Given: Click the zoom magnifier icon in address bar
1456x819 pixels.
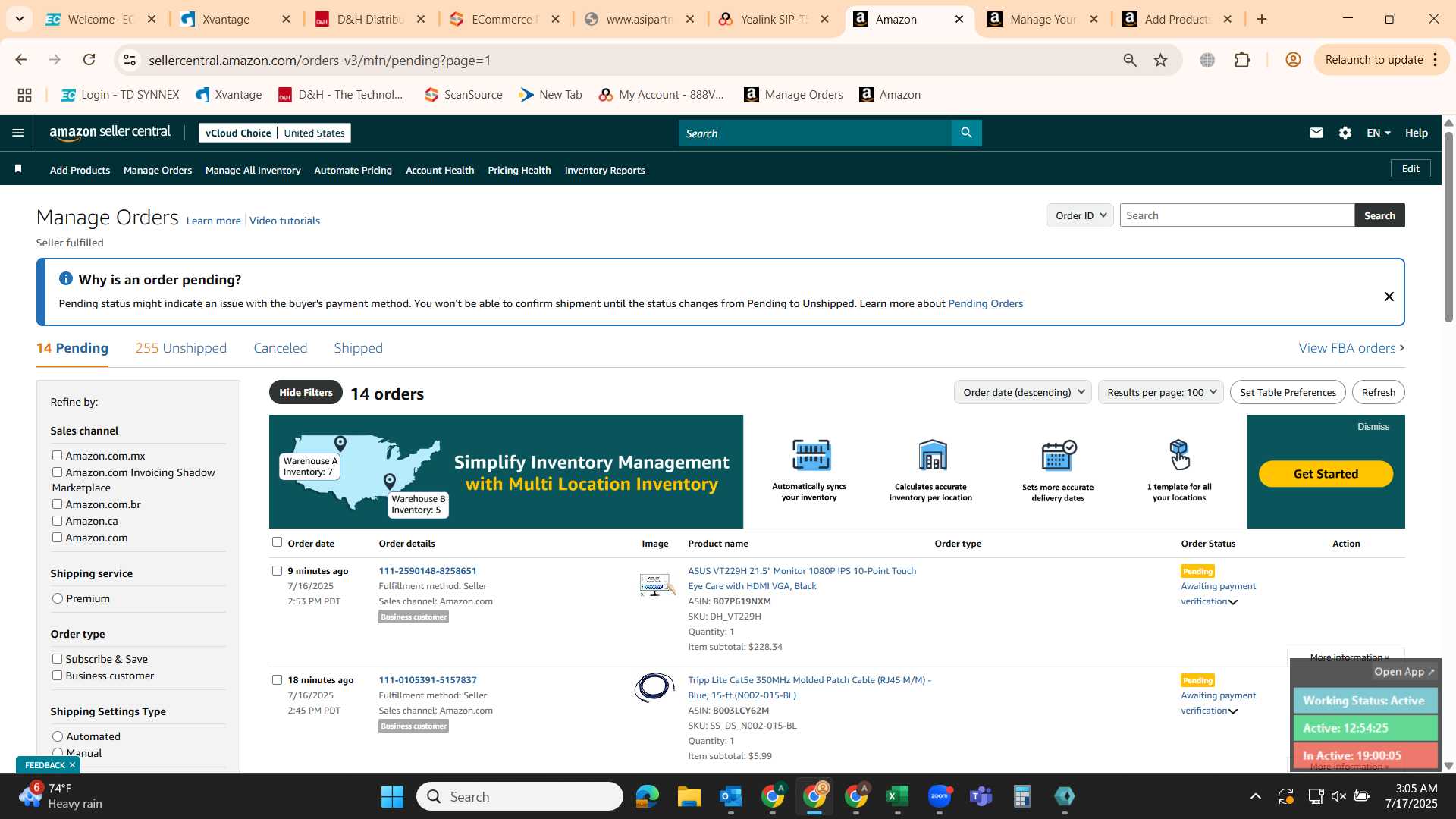Looking at the screenshot, I should click(1130, 60).
